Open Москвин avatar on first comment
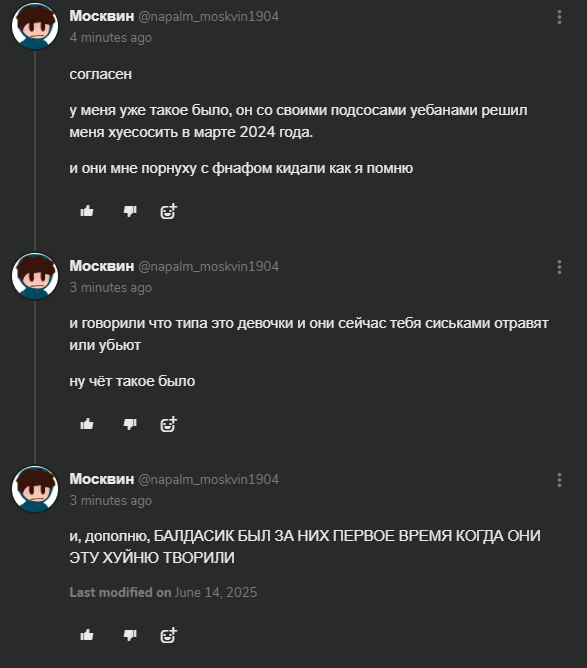This screenshot has width=587, height=668. (35, 26)
